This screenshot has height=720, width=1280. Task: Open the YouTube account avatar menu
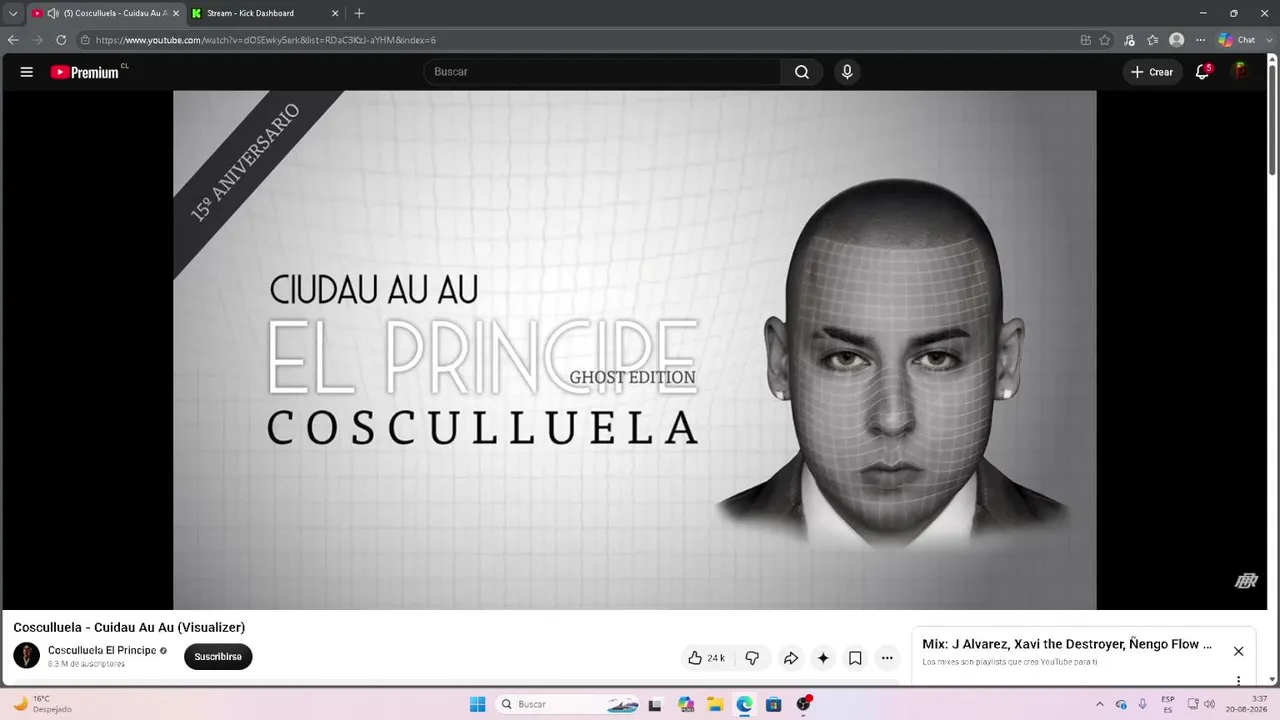(1240, 72)
